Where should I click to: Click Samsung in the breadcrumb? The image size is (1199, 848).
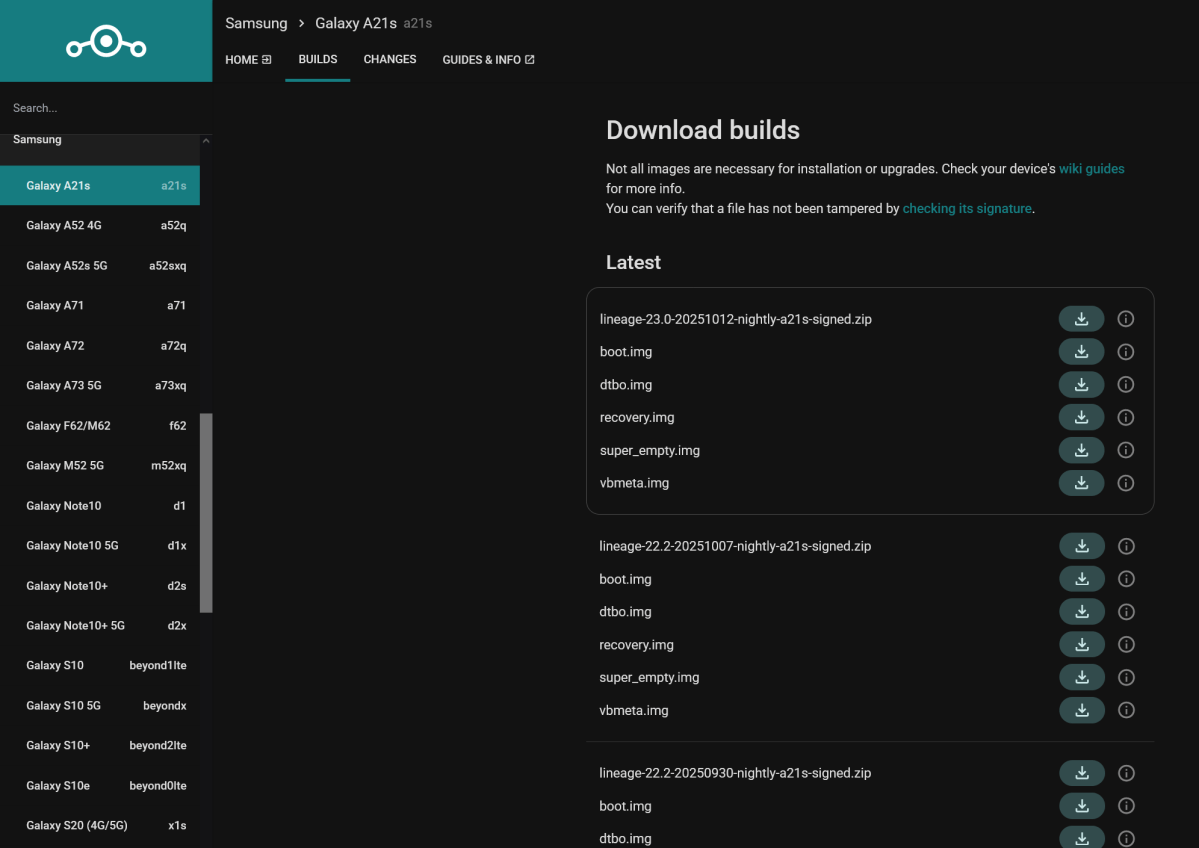click(256, 22)
